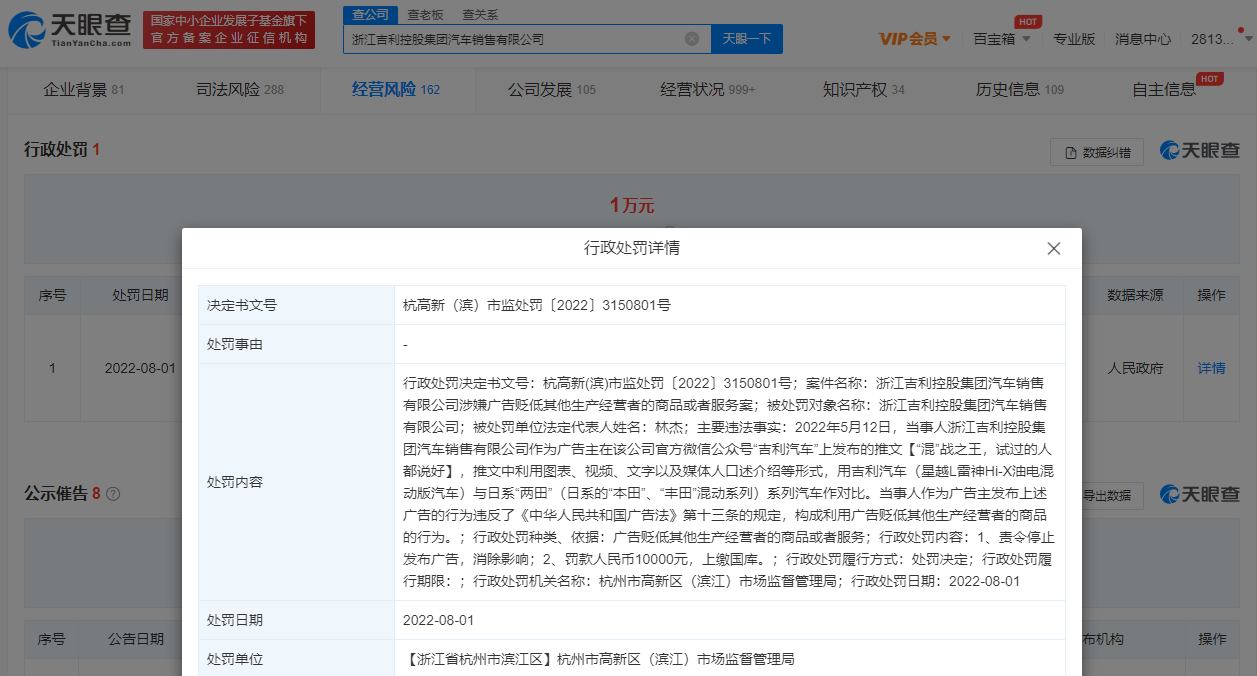The image size is (1257, 676).
Task: Click the 数据来源 column header
Action: coord(1135,295)
